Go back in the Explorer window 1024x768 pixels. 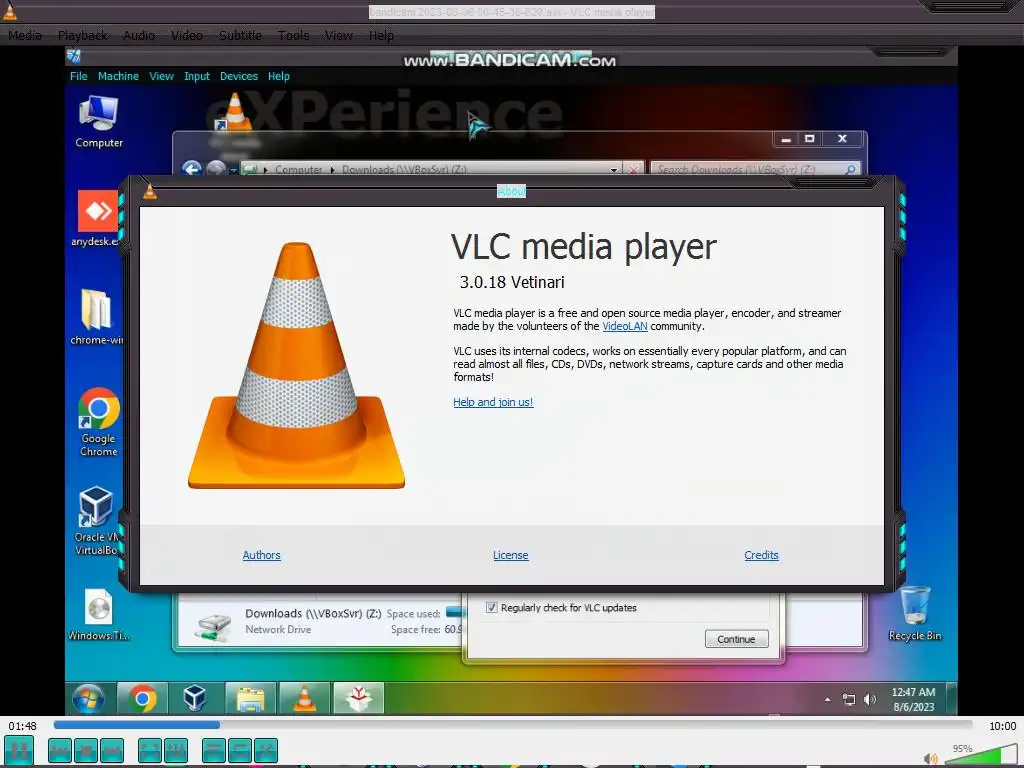pos(191,168)
